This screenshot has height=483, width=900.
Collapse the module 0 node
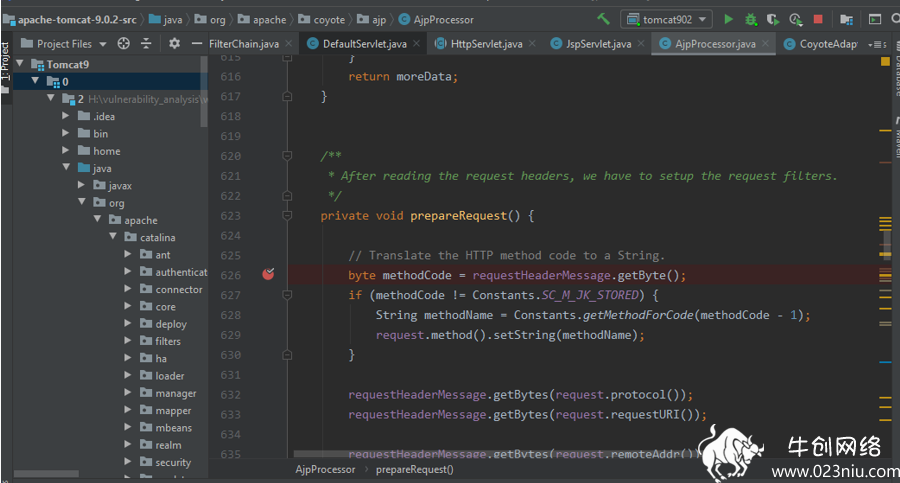click(36, 80)
